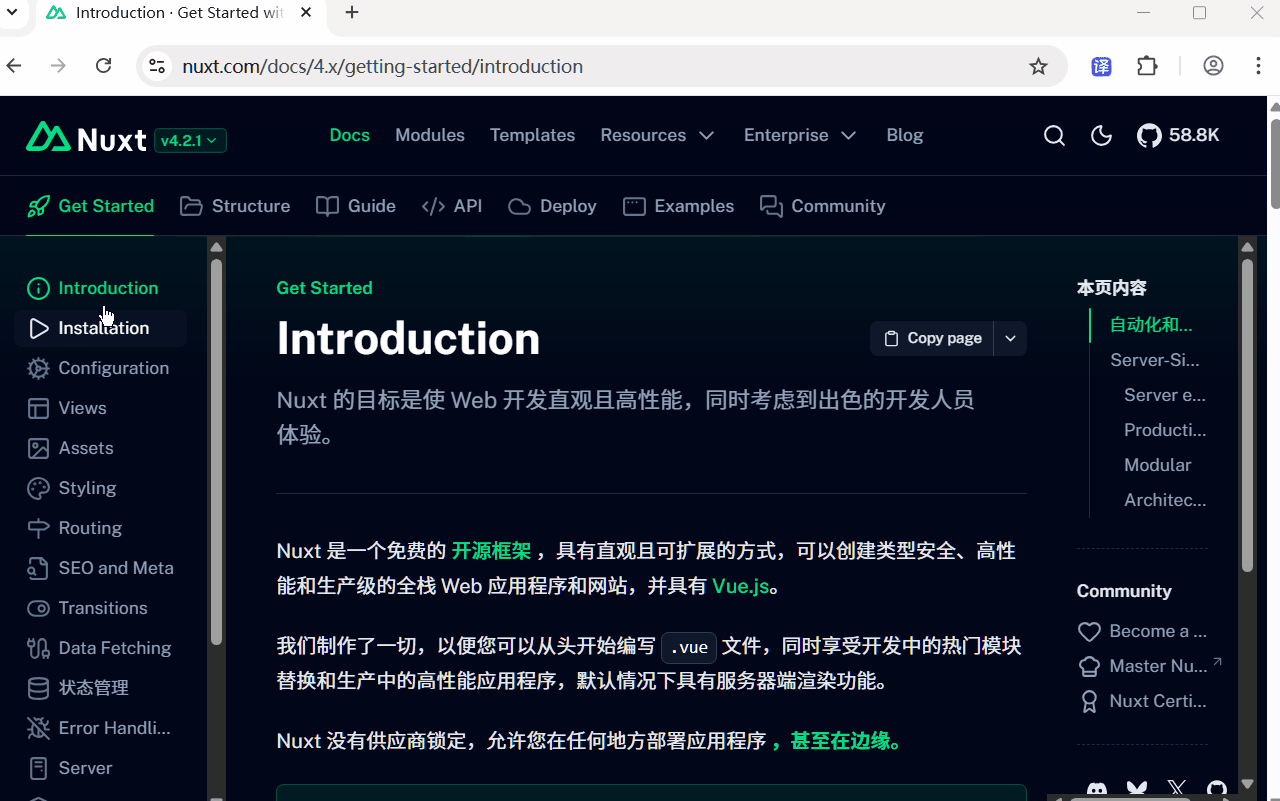Open the Discord icon at the bottom right
The width and height of the screenshot is (1280, 801).
[1097, 790]
